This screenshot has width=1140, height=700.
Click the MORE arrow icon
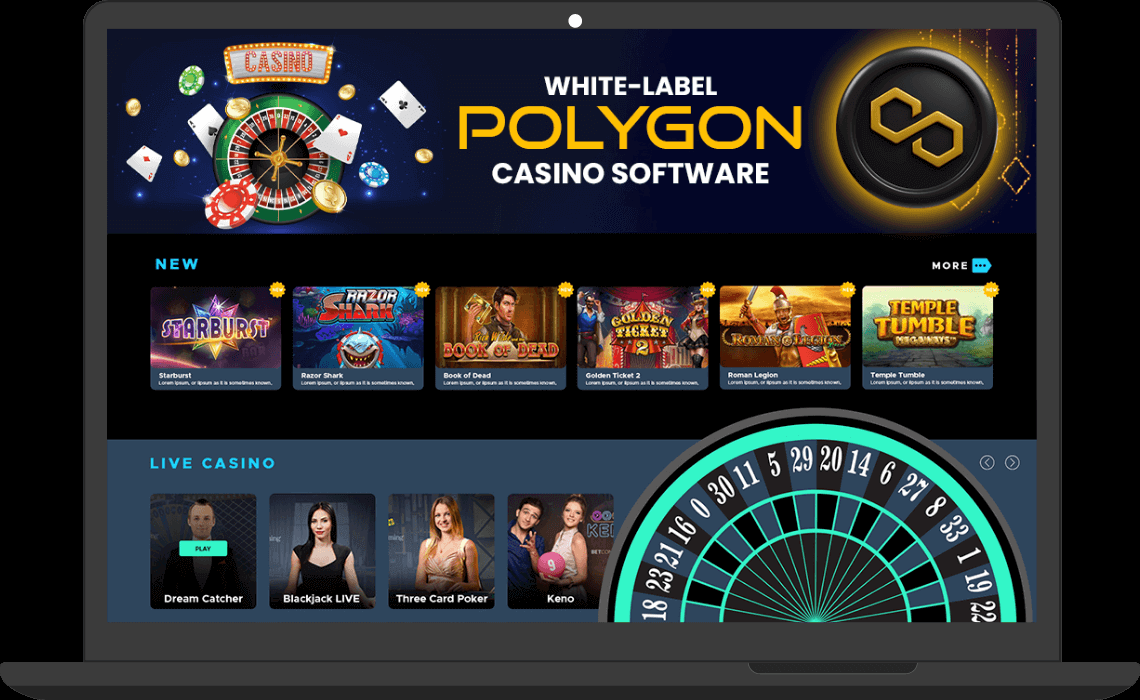click(x=981, y=265)
